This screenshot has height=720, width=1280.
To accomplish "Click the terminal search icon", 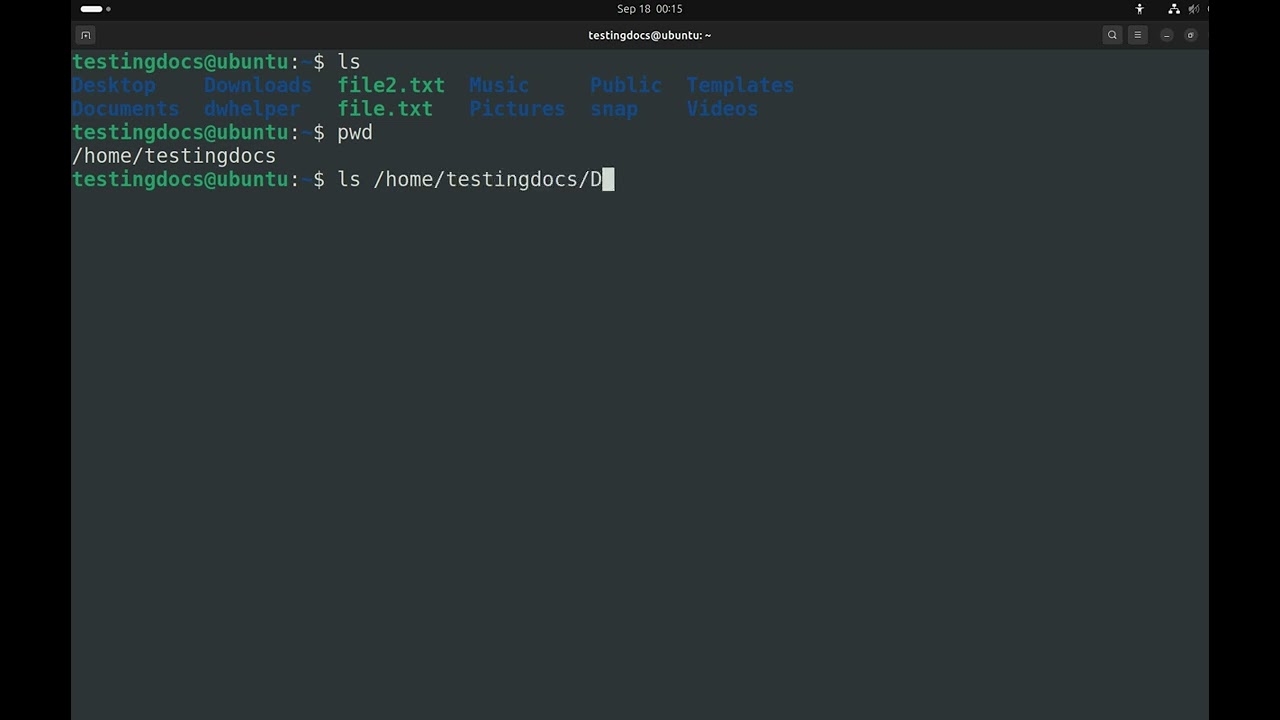I will point(1112,35).
